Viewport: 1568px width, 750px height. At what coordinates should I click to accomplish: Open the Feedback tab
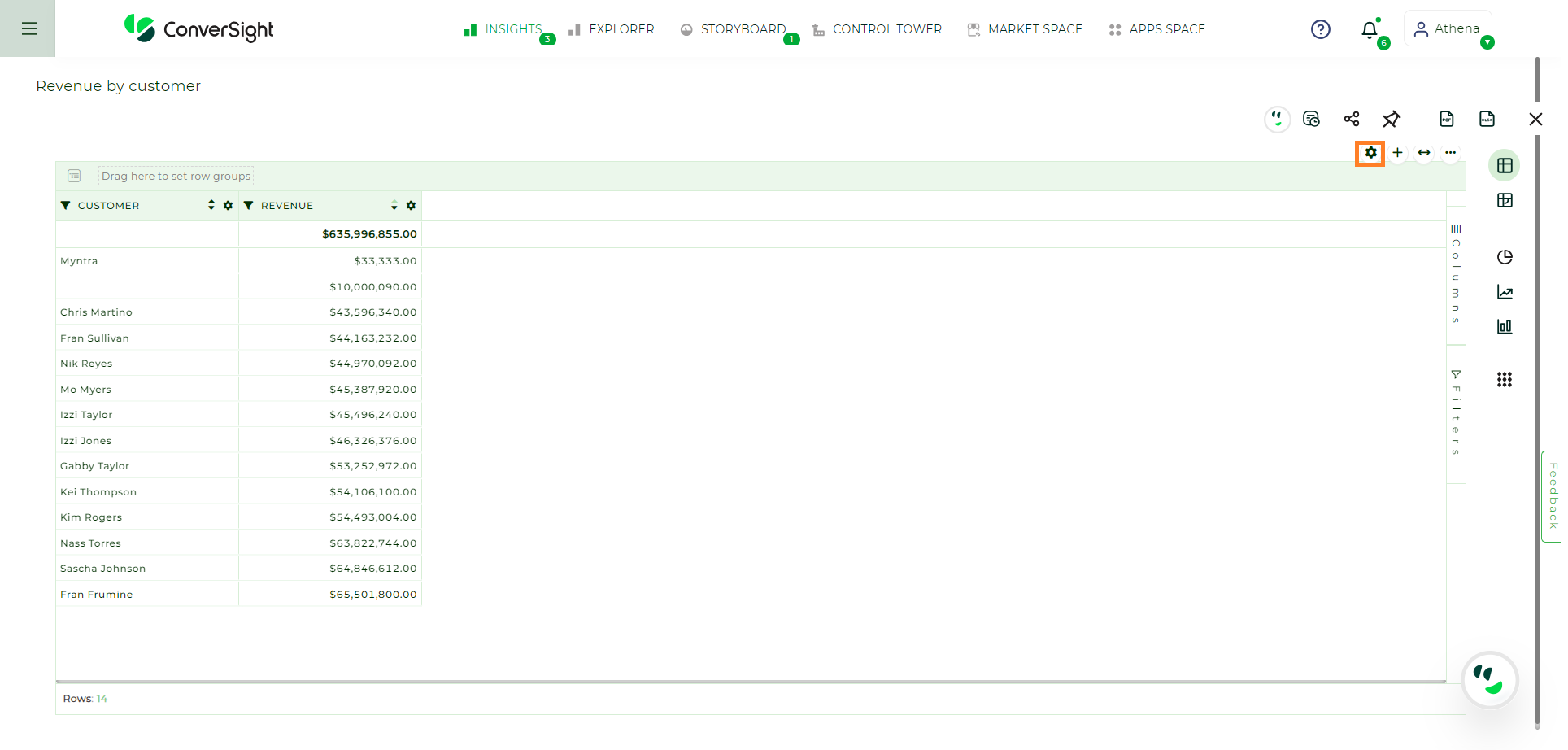click(1553, 496)
